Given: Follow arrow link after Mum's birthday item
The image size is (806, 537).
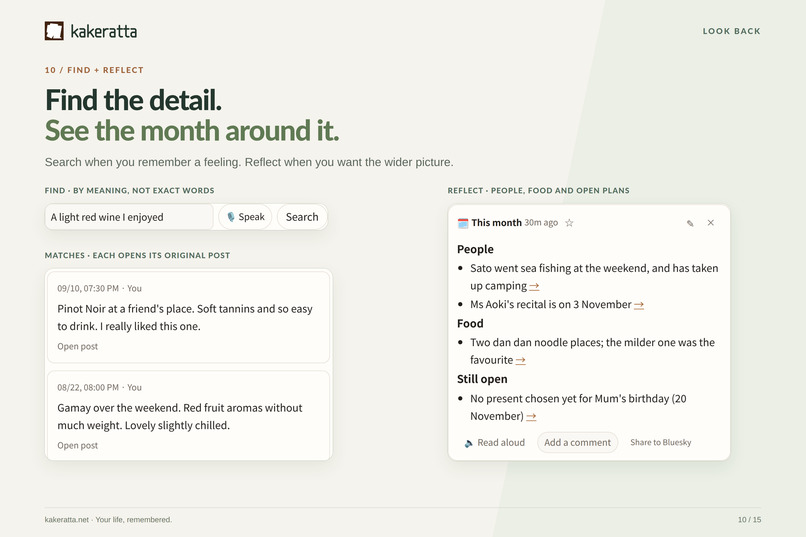Looking at the screenshot, I should [x=531, y=416].
